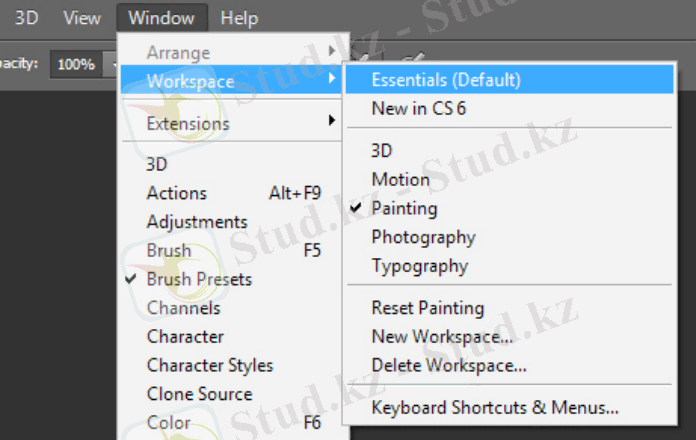Open Keyboard Shortcuts & Menus...

pyautogui.click(x=494, y=408)
